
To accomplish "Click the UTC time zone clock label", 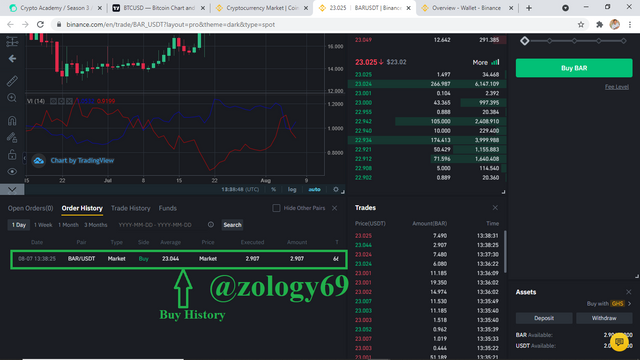I will (240, 189).
